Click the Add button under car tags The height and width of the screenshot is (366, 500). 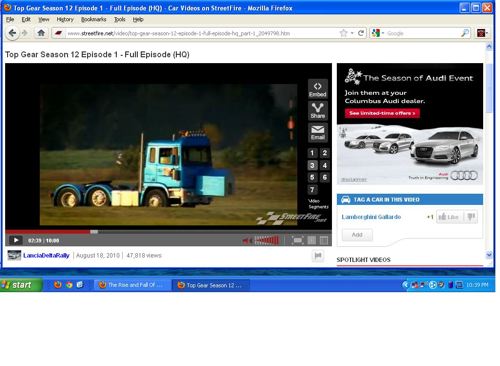coord(357,235)
